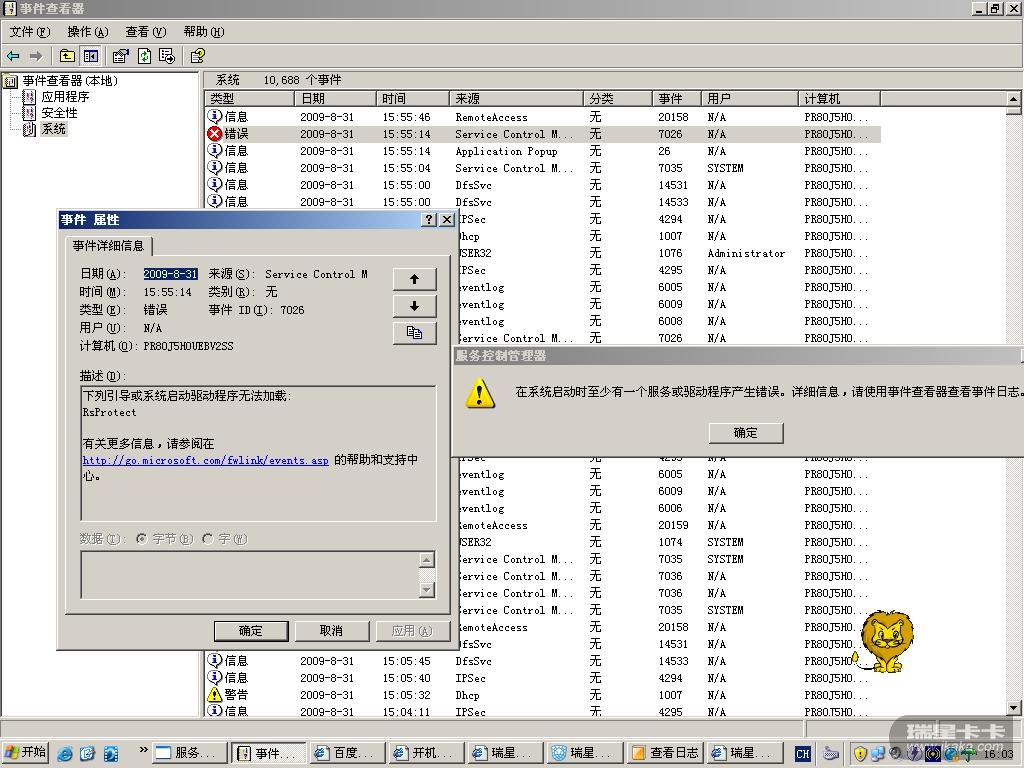Select the 事件查看器 (本地) root node
Image resolution: width=1024 pixels, height=768 pixels.
pos(69,81)
